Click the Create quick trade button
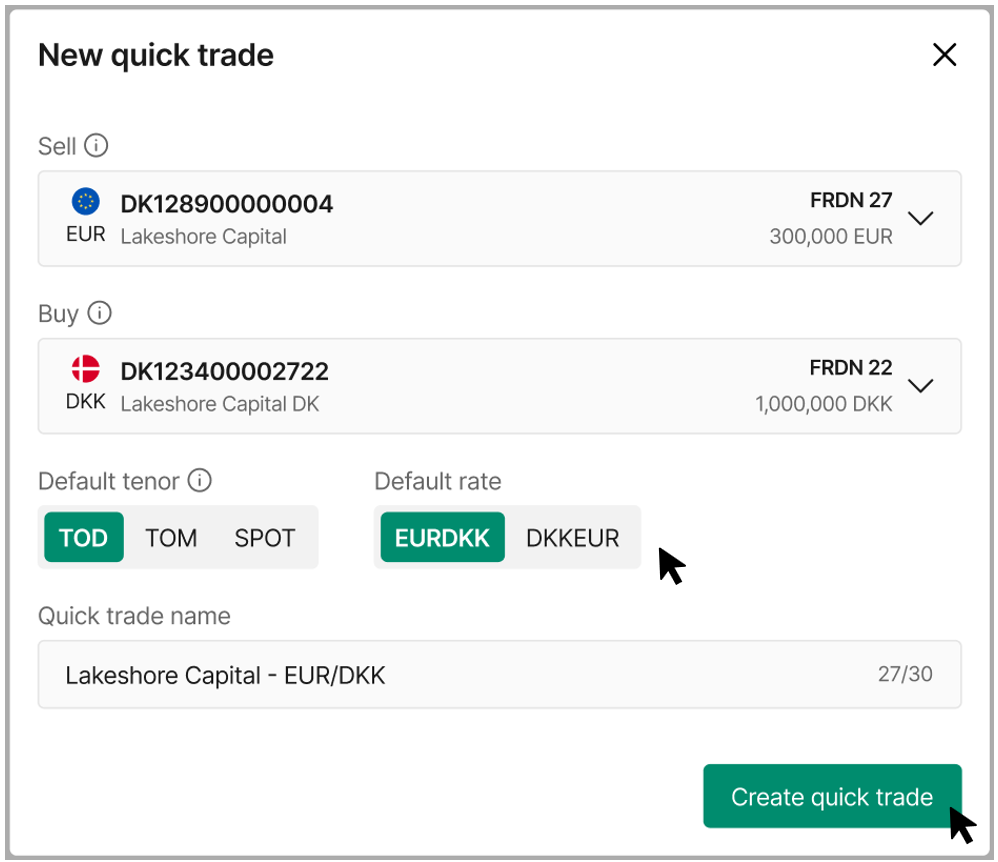This screenshot has width=998, height=862. coord(832,796)
